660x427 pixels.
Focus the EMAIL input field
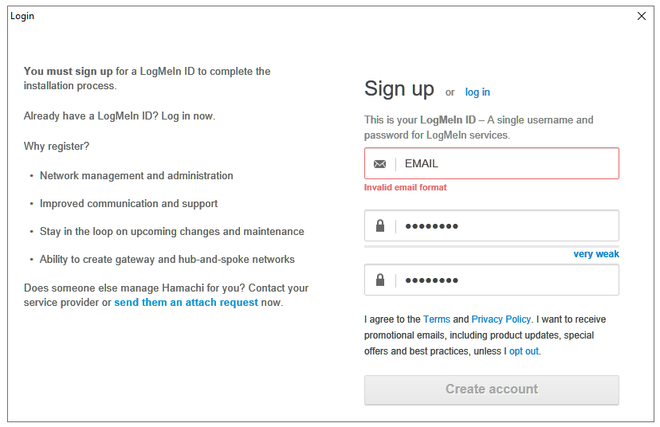(492, 163)
